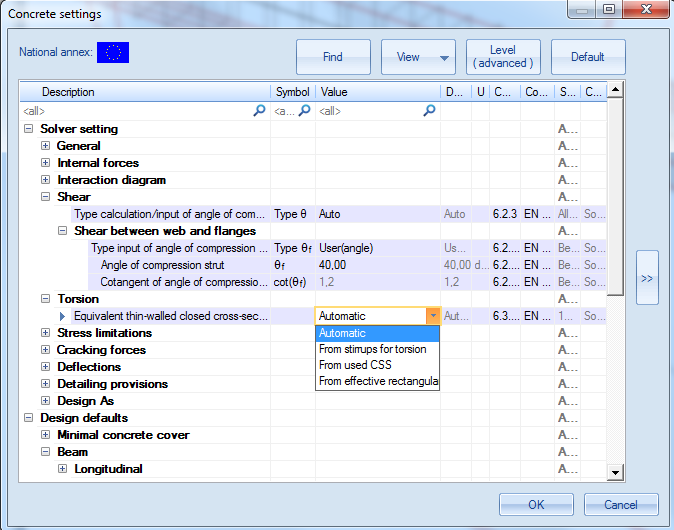Image resolution: width=674 pixels, height=530 pixels.
Task: Collapse Shear between web and flanges
Action: tap(62, 231)
